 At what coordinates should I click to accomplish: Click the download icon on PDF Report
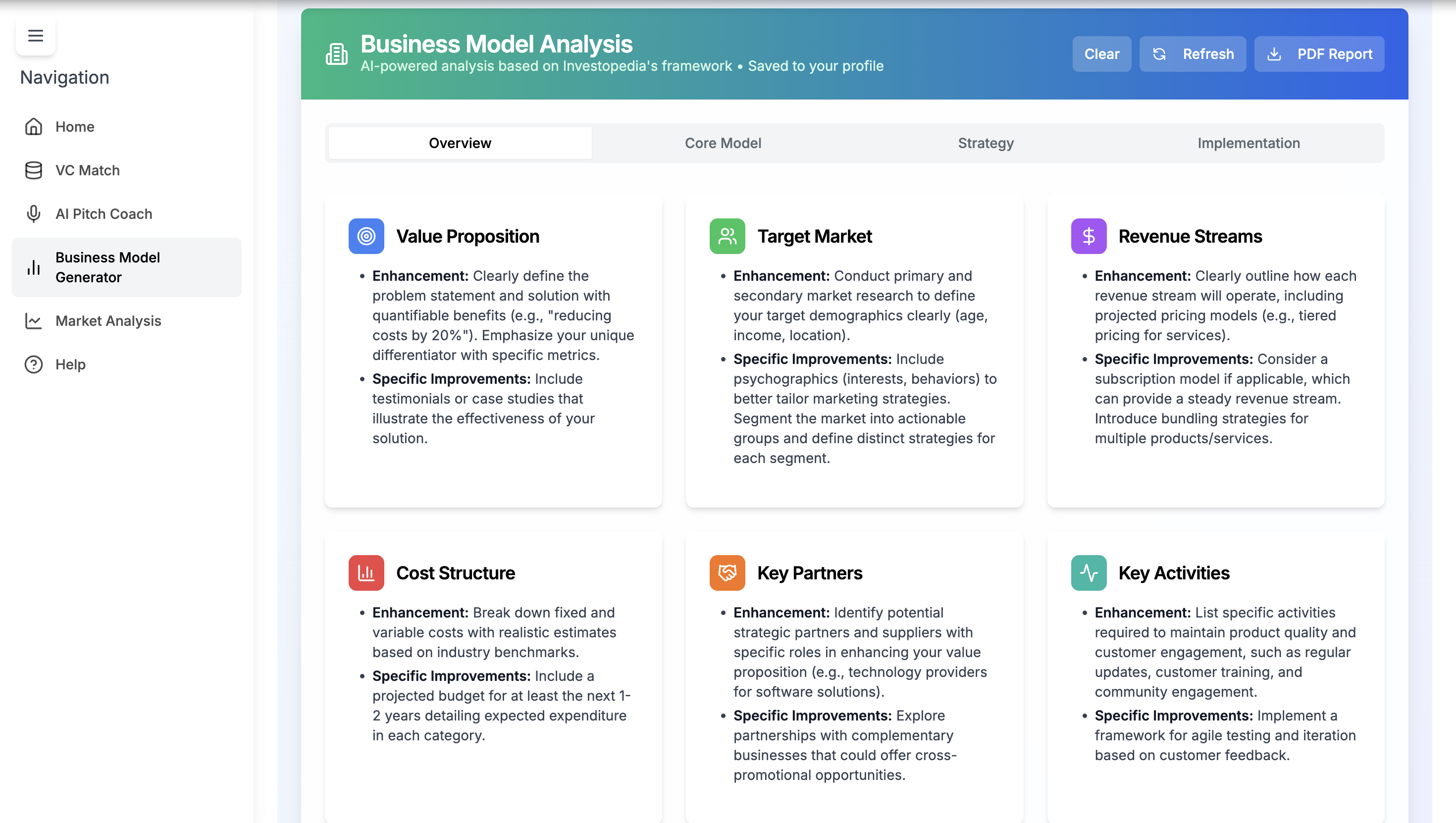point(1274,54)
